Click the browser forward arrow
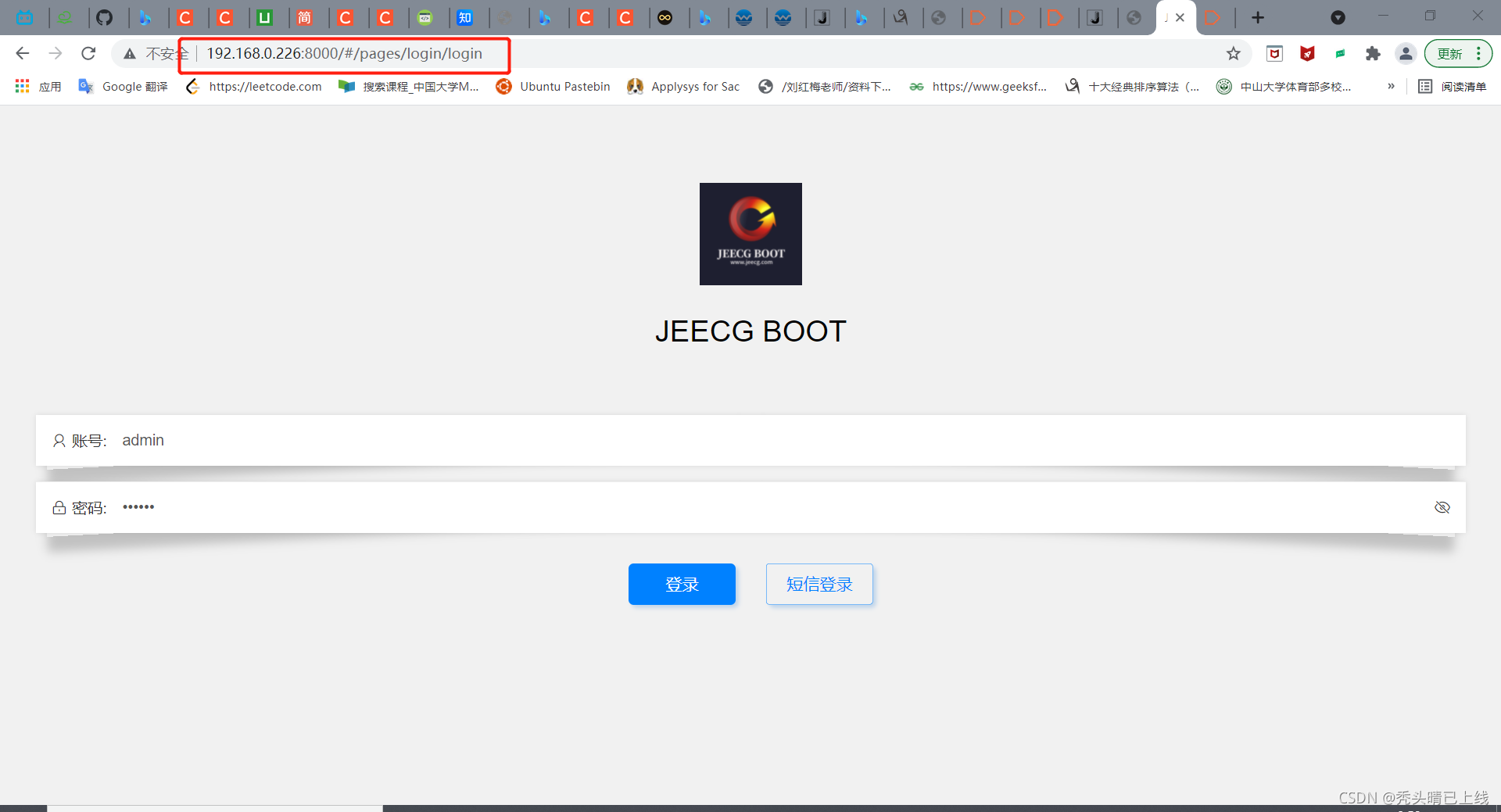This screenshot has width=1501, height=812. pos(56,53)
